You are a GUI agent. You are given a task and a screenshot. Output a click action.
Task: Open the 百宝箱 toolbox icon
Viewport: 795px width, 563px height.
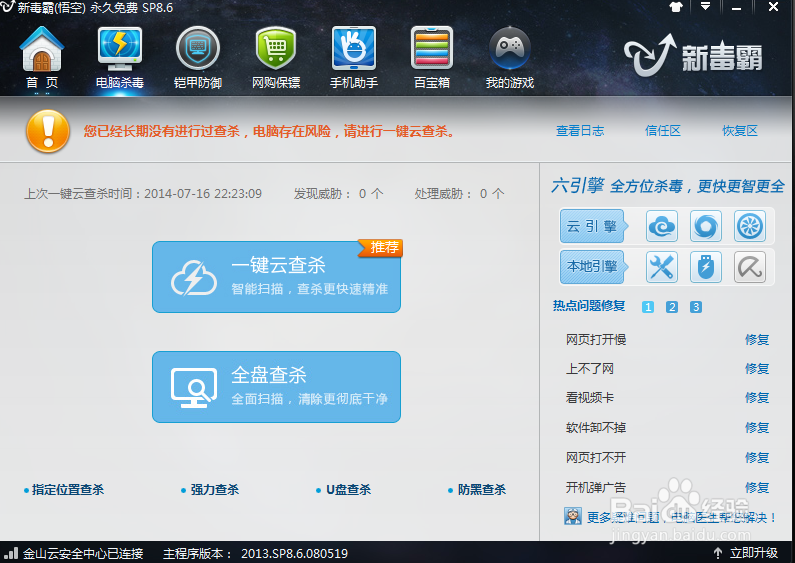click(431, 48)
